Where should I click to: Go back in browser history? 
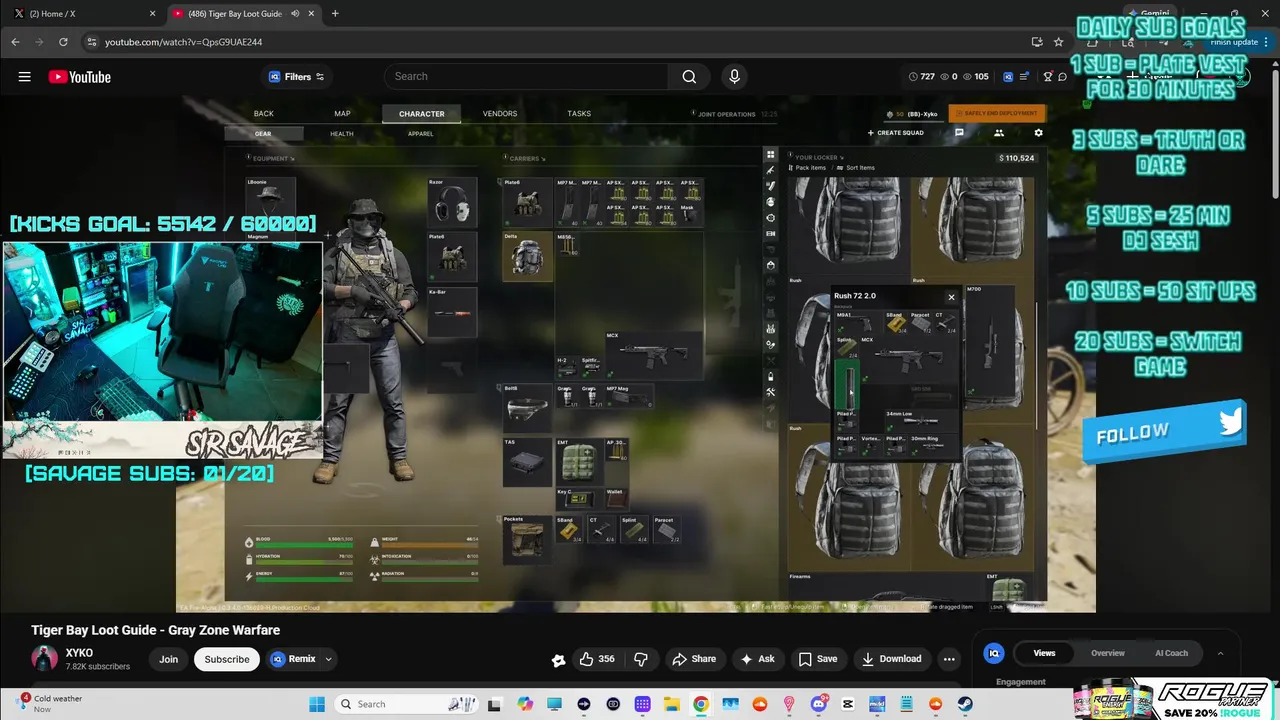[x=15, y=42]
